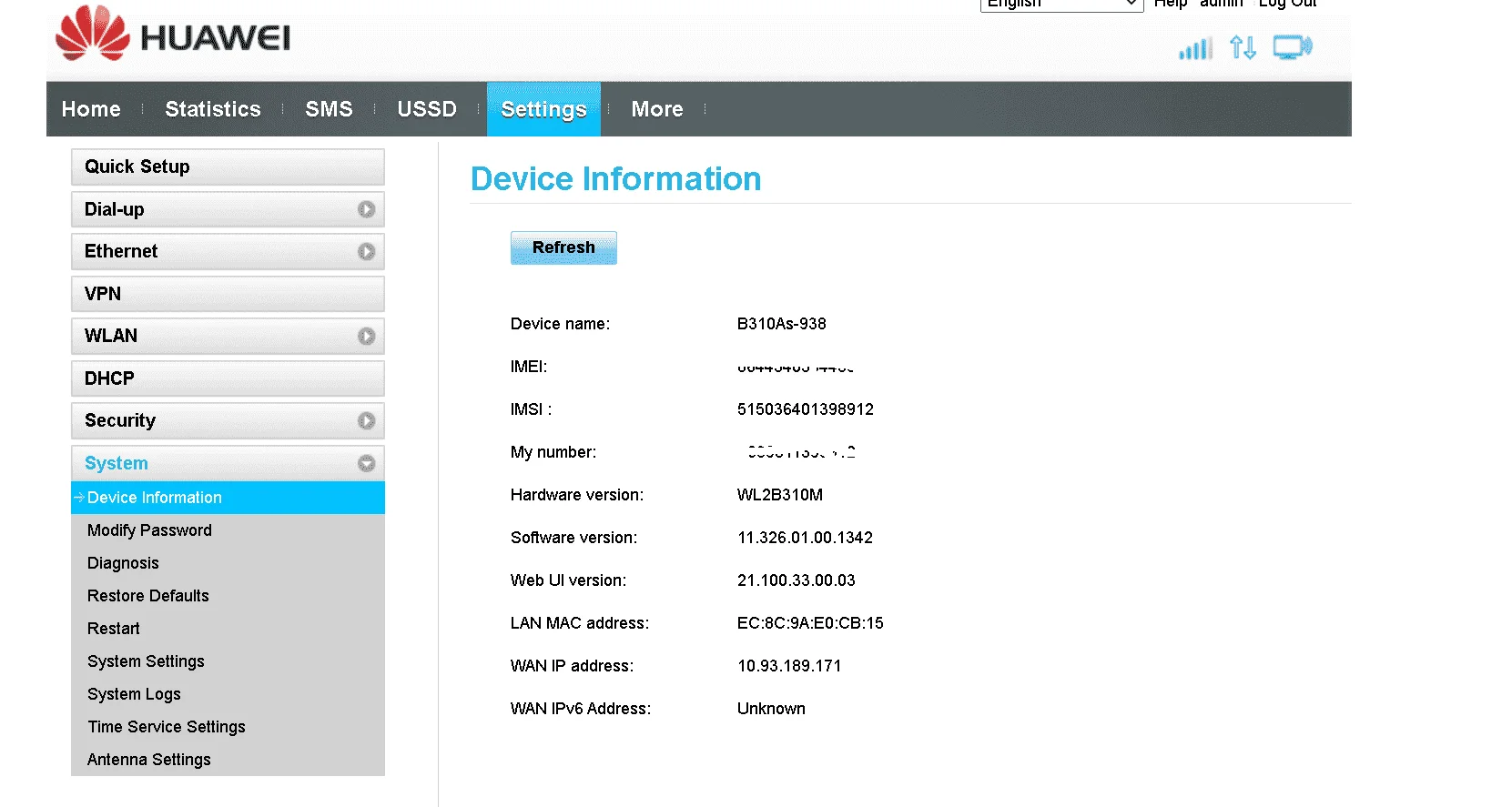This screenshot has width=1512, height=807.
Task: Open the DHCP settings
Action: click(x=228, y=378)
